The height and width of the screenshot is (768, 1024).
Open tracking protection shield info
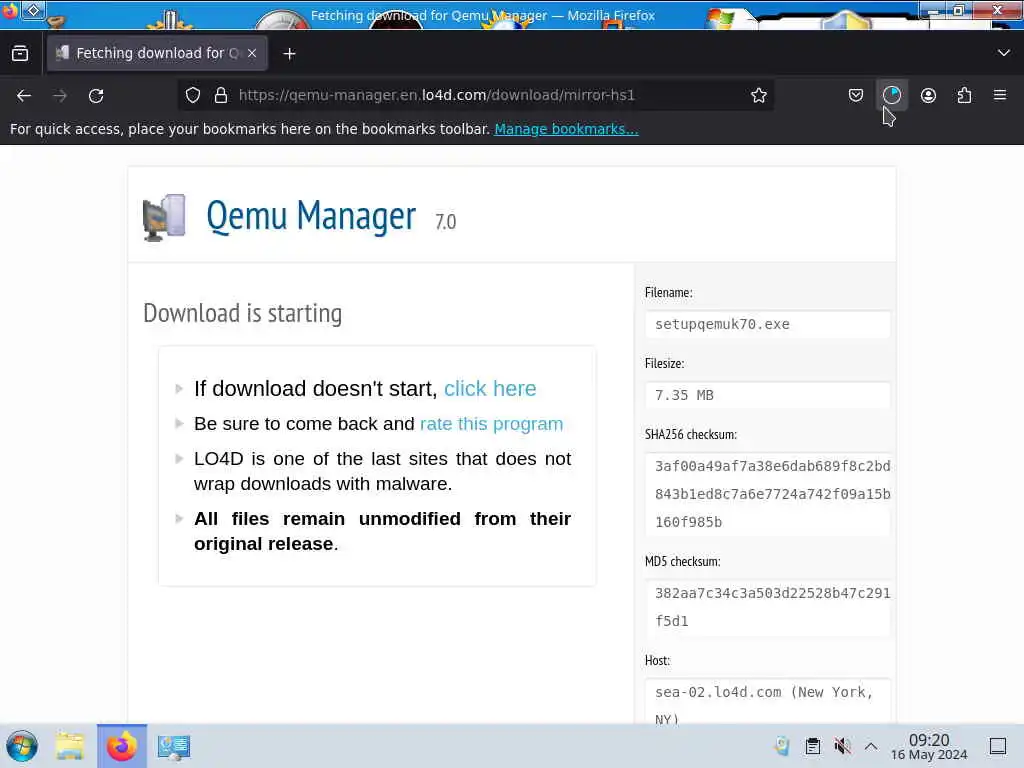click(193, 95)
